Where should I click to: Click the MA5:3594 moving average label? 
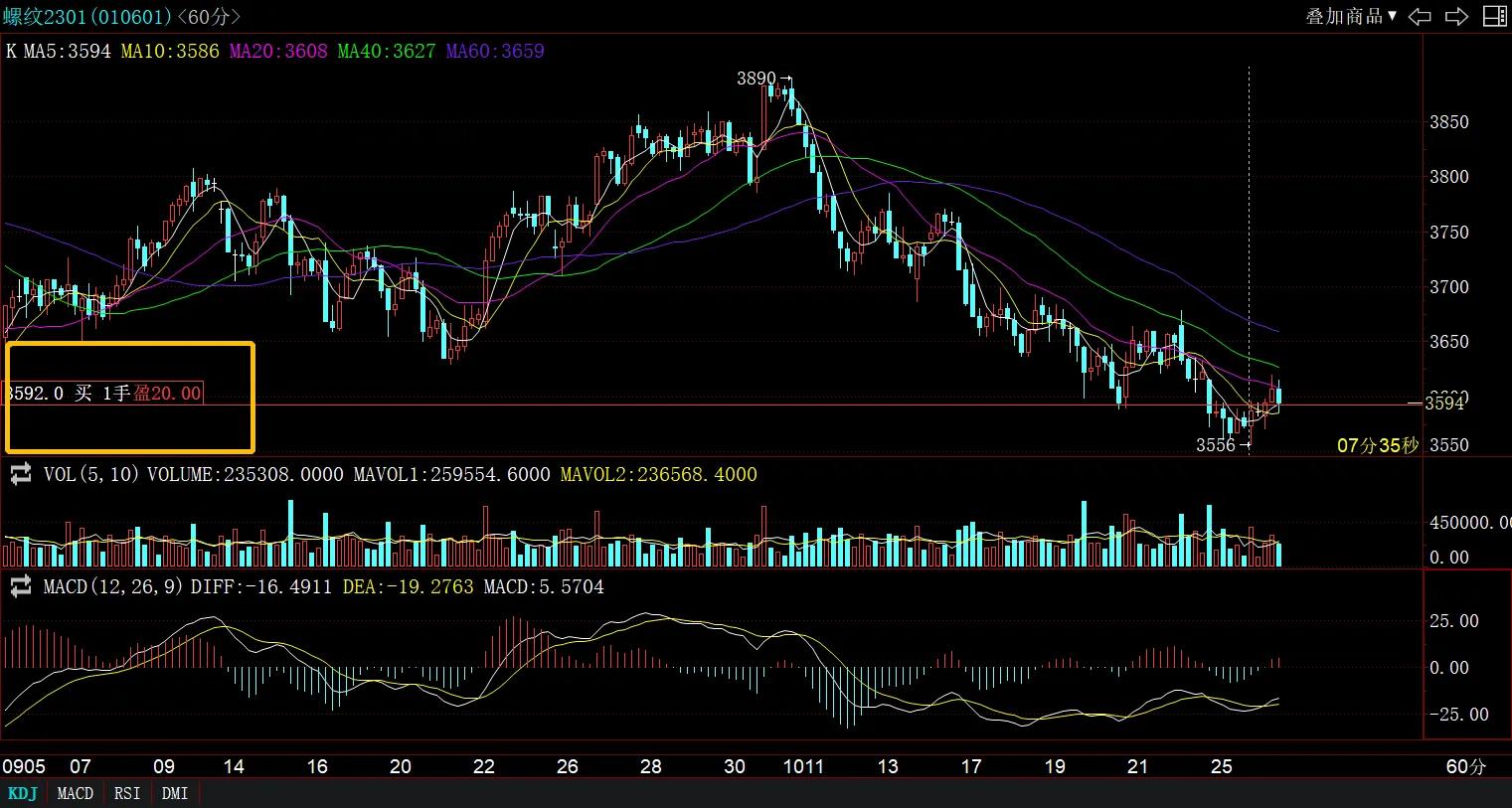(x=67, y=51)
